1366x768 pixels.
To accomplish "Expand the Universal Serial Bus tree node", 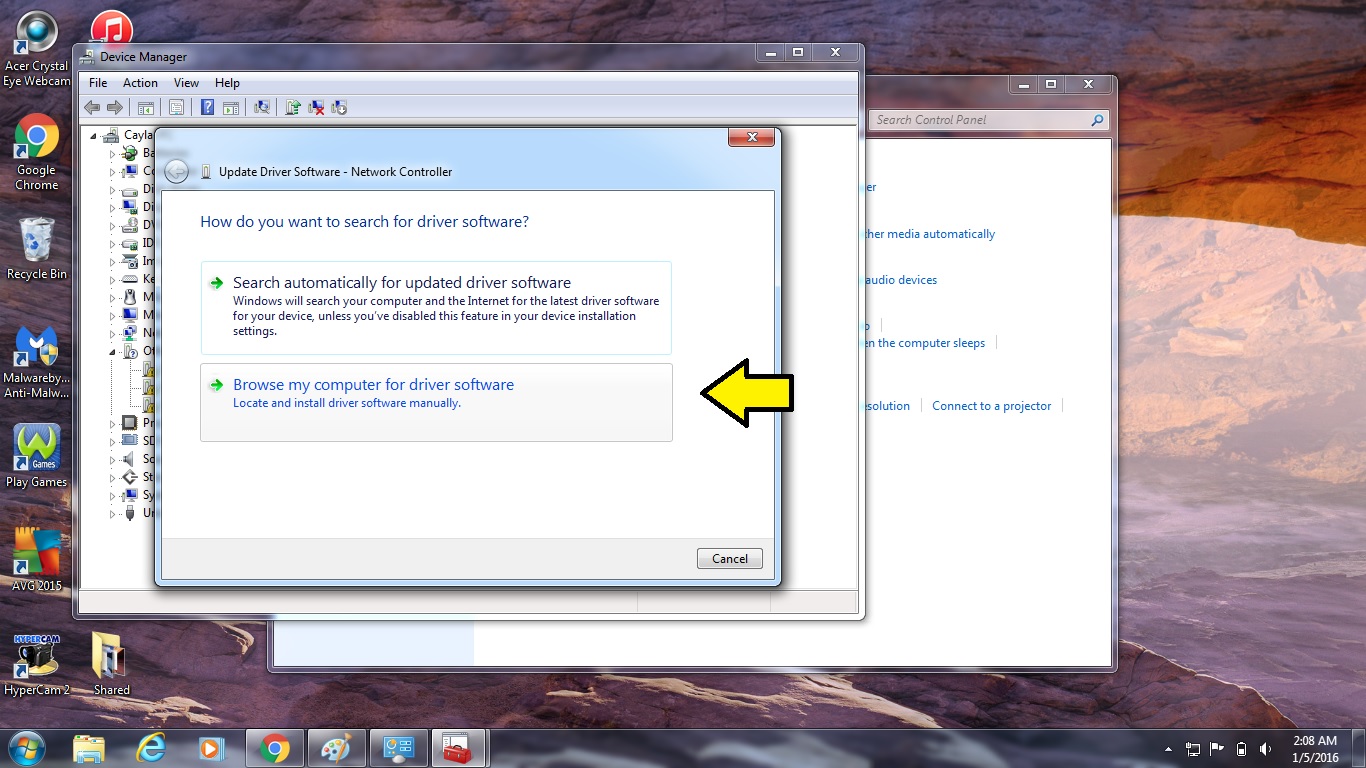I will tap(113, 513).
